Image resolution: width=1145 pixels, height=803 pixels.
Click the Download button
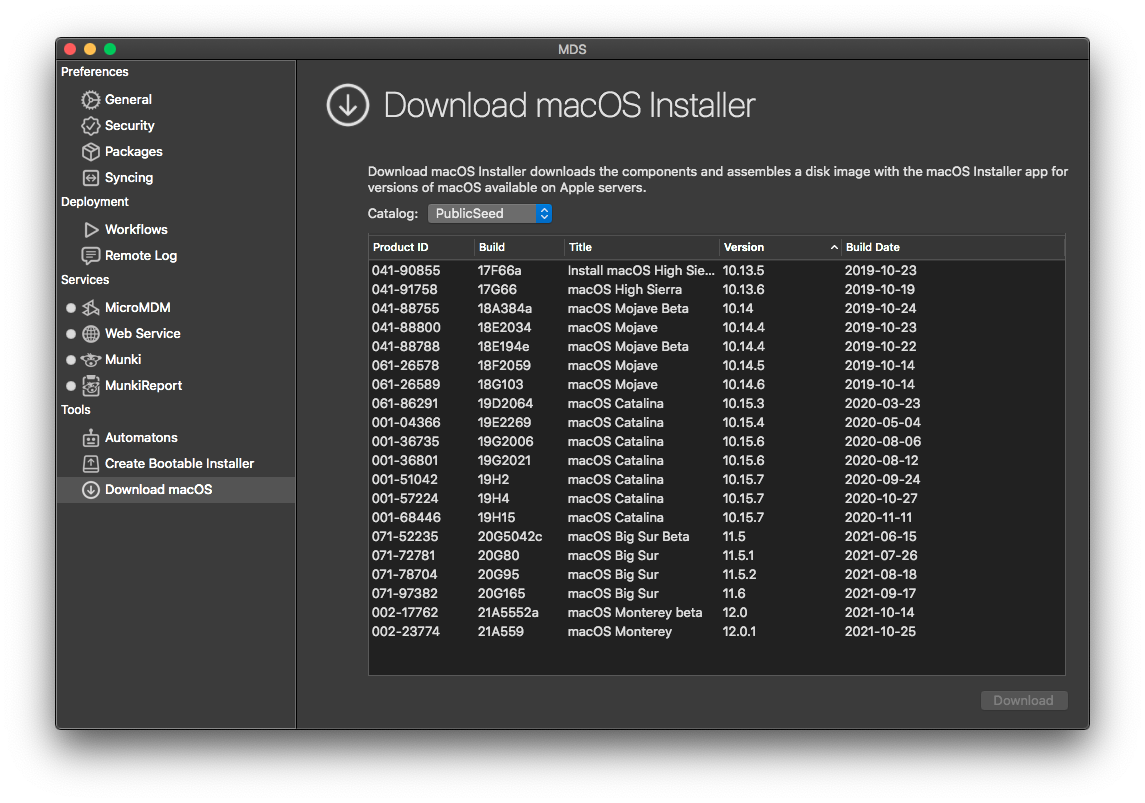click(x=1024, y=700)
